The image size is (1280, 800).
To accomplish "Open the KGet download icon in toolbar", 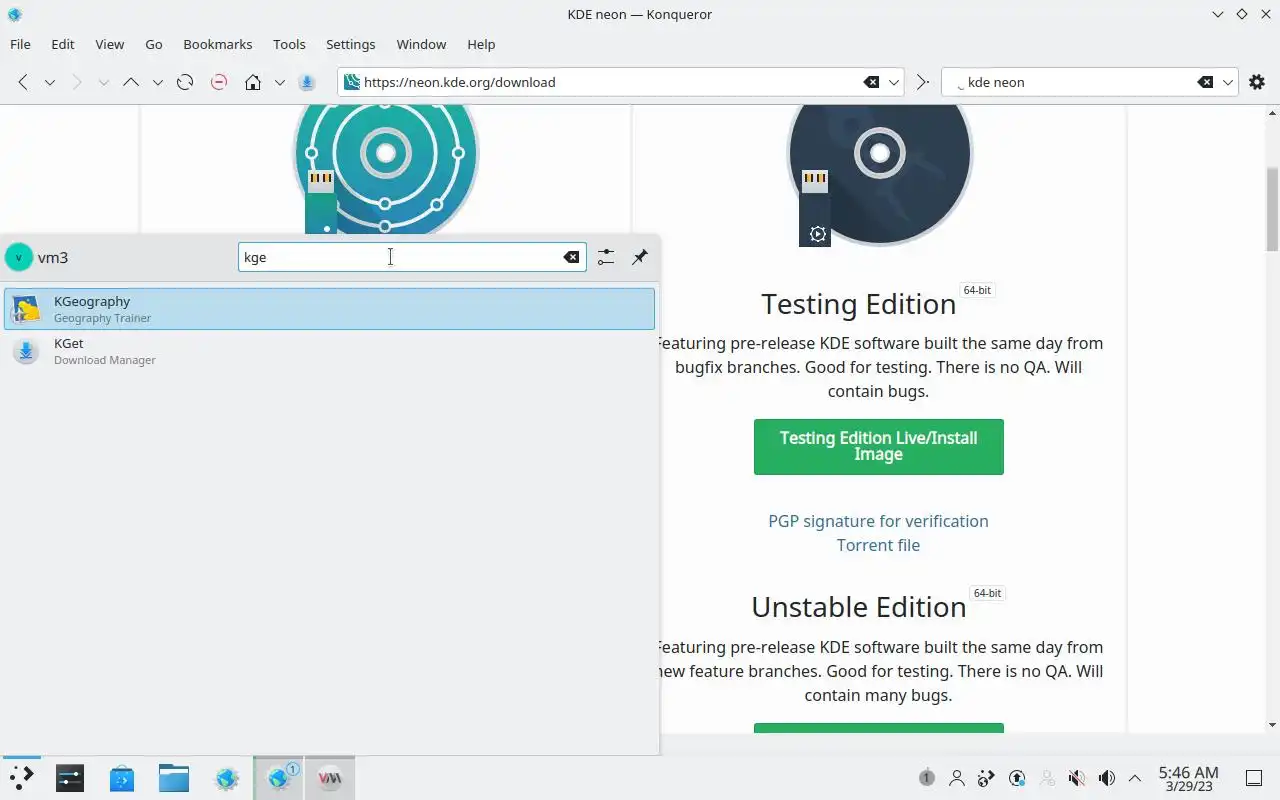I will coord(307,82).
